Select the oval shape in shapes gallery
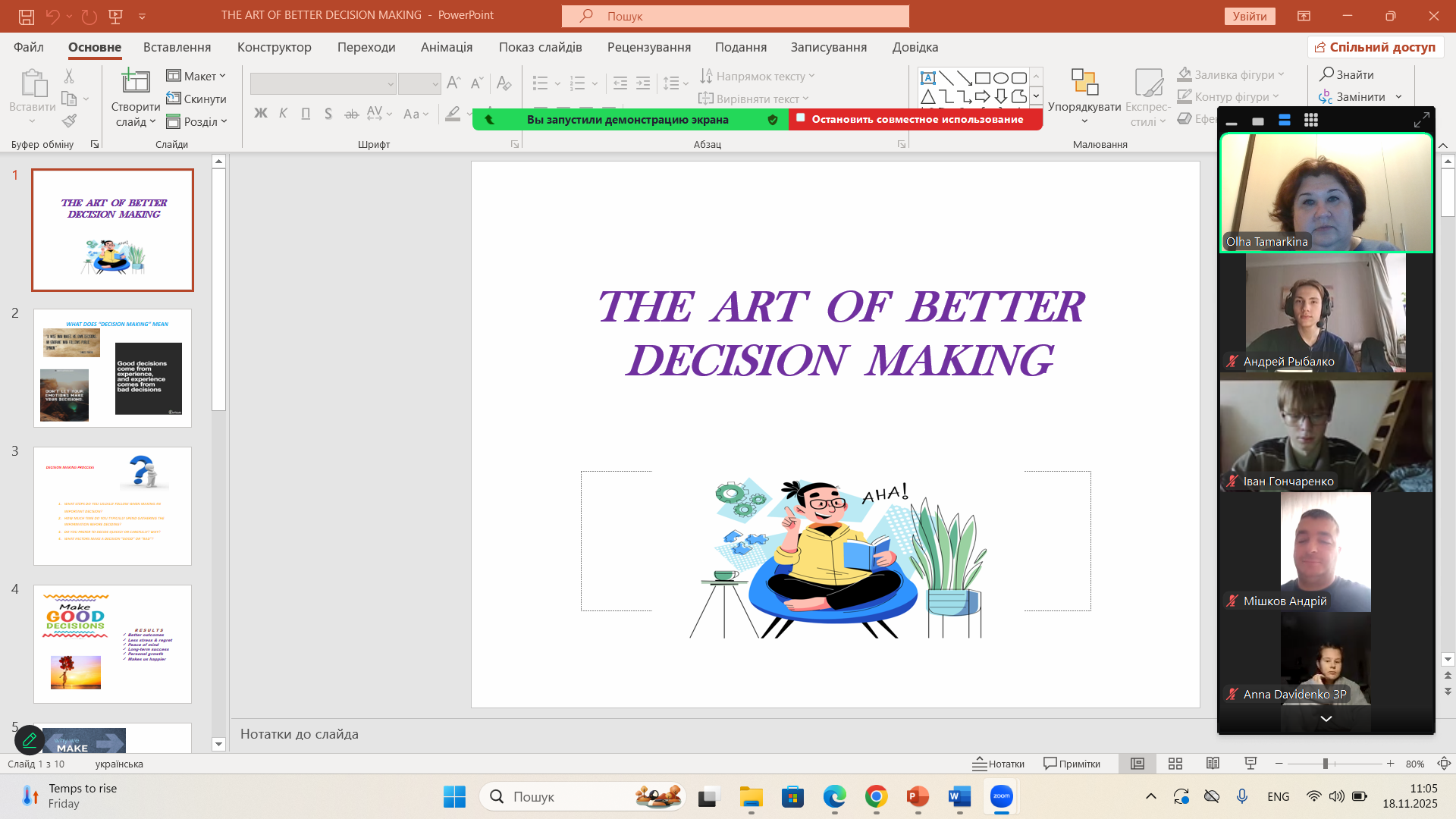1456x819 pixels. click(1001, 78)
